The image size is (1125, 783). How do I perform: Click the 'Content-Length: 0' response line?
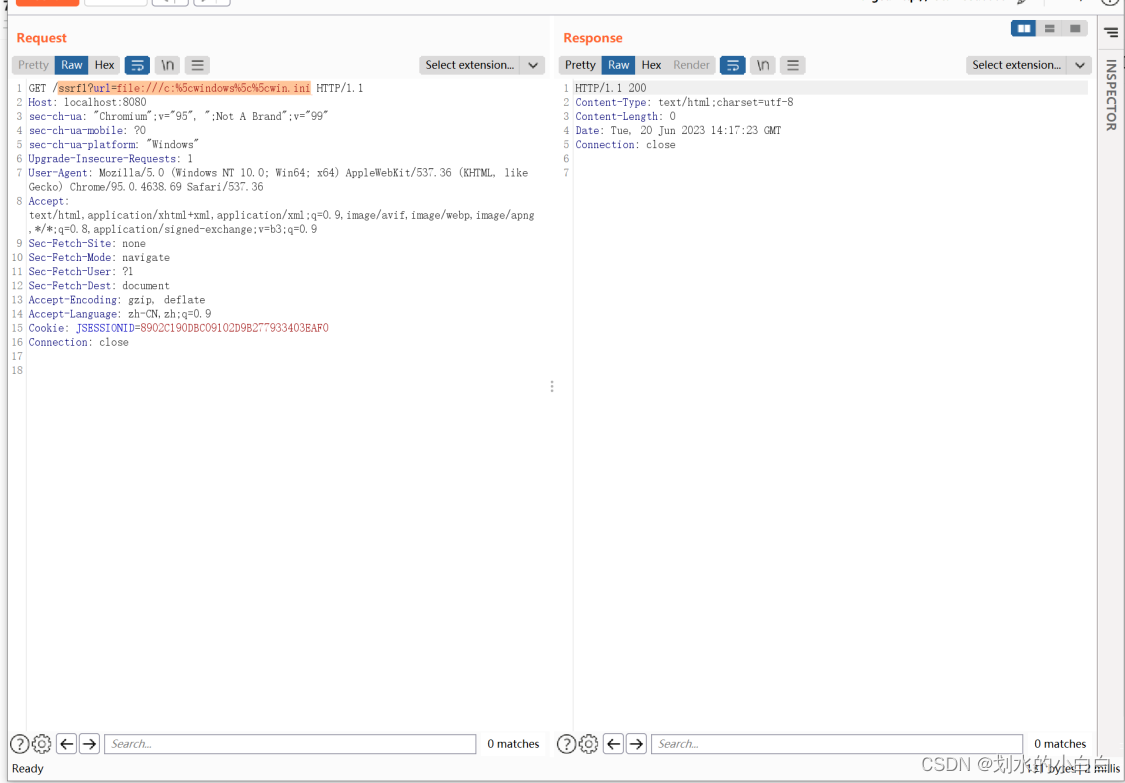tap(626, 116)
